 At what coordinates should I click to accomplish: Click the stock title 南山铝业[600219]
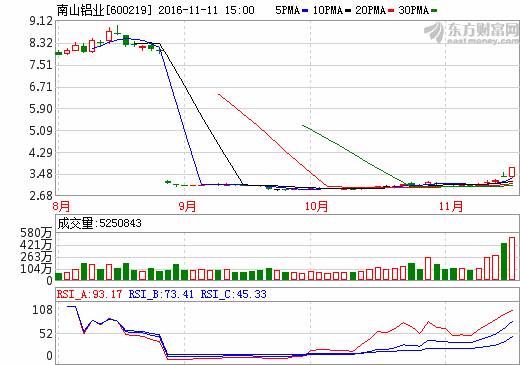pos(104,10)
